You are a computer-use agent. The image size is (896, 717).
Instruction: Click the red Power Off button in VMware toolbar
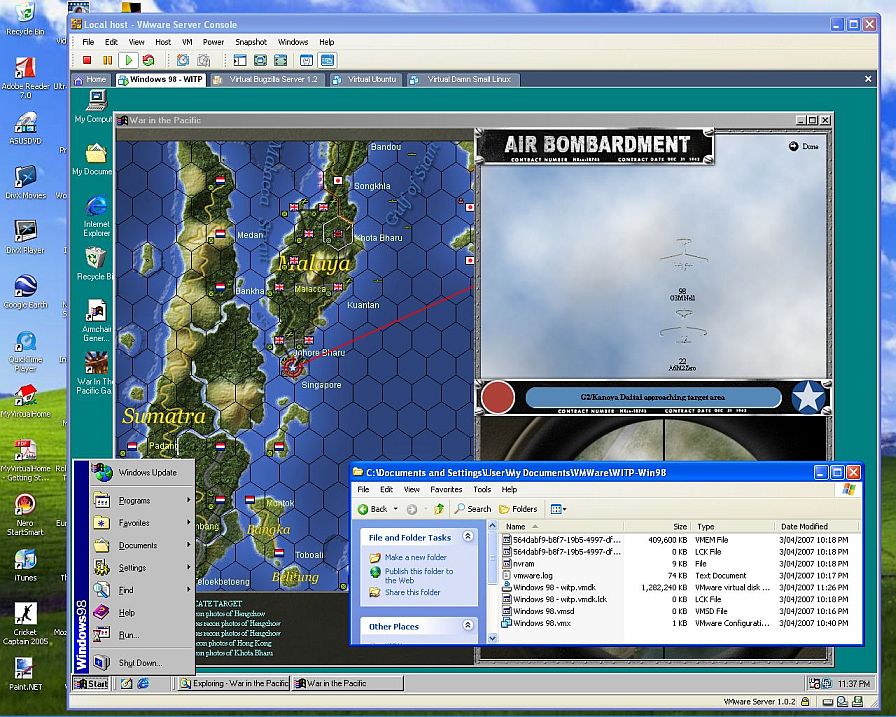(88, 61)
